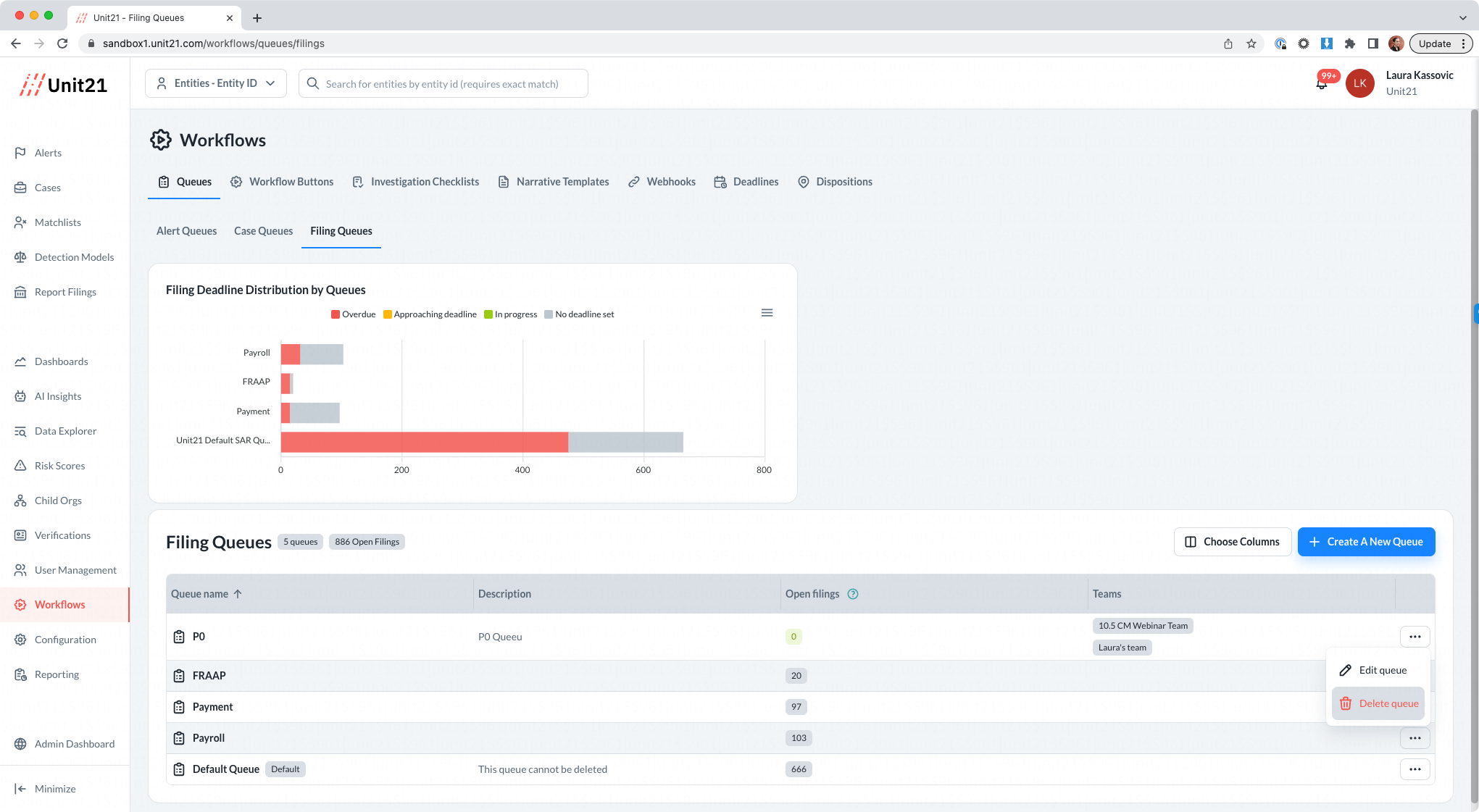Open the Payroll row three-dots menu
This screenshot has width=1479, height=812.
(1415, 738)
